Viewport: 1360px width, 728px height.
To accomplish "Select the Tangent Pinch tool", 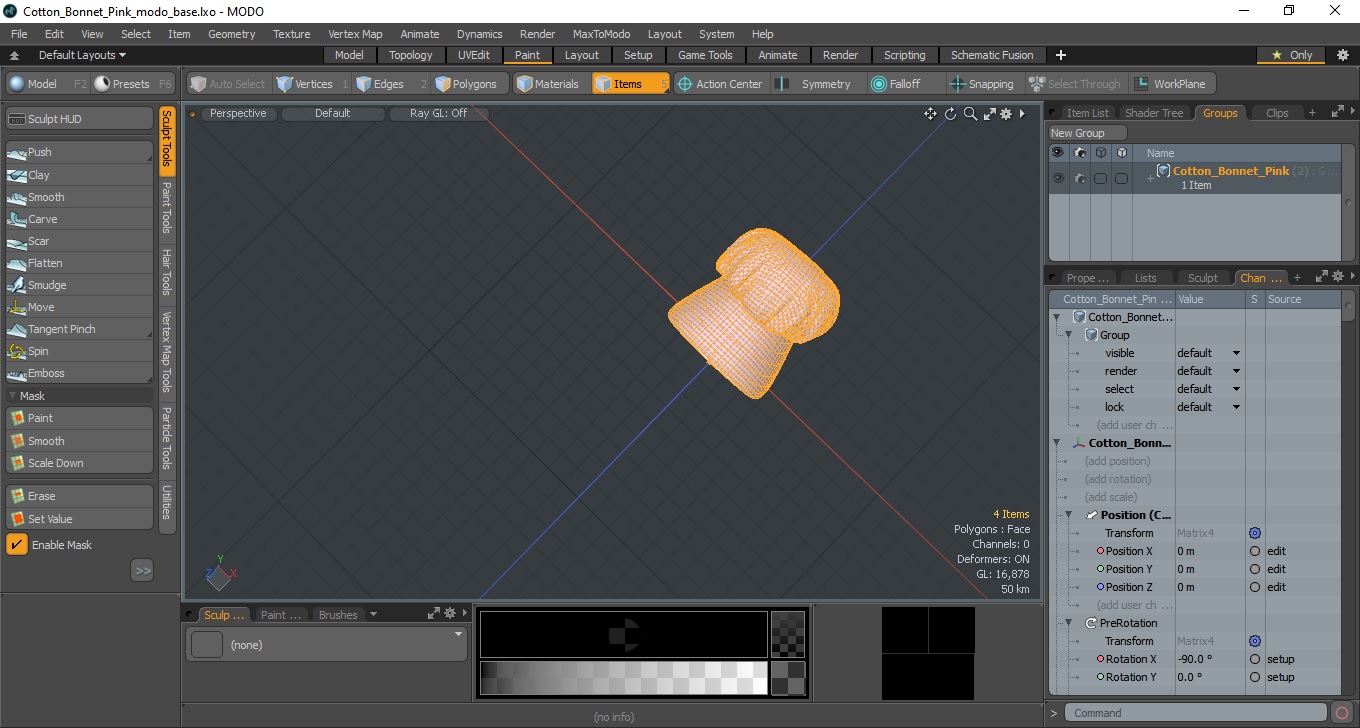I will pyautogui.click(x=80, y=329).
